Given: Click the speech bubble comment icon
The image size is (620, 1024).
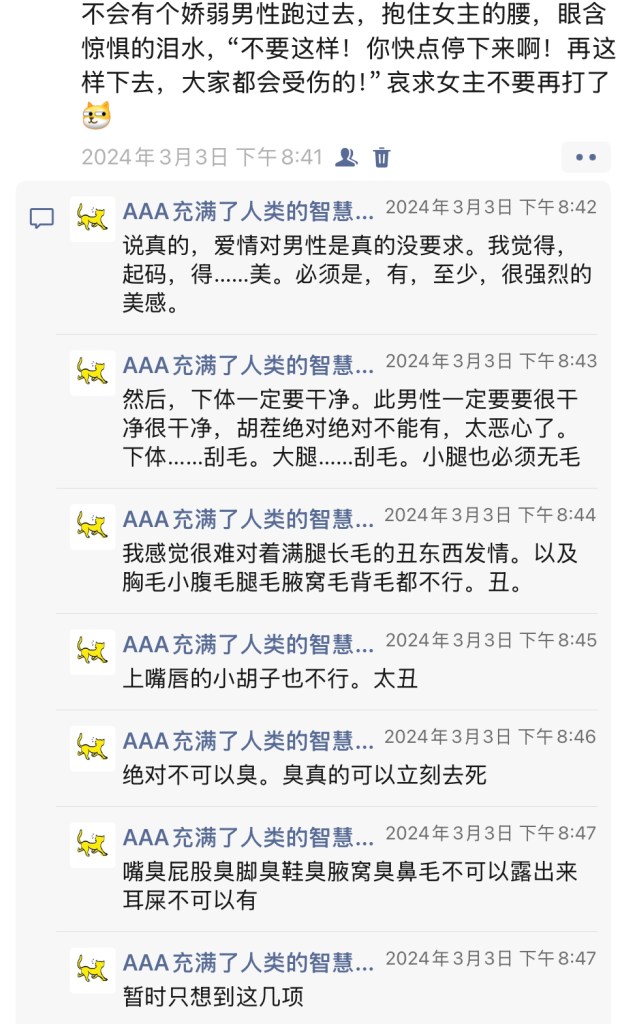Looking at the screenshot, I should [x=41, y=219].
